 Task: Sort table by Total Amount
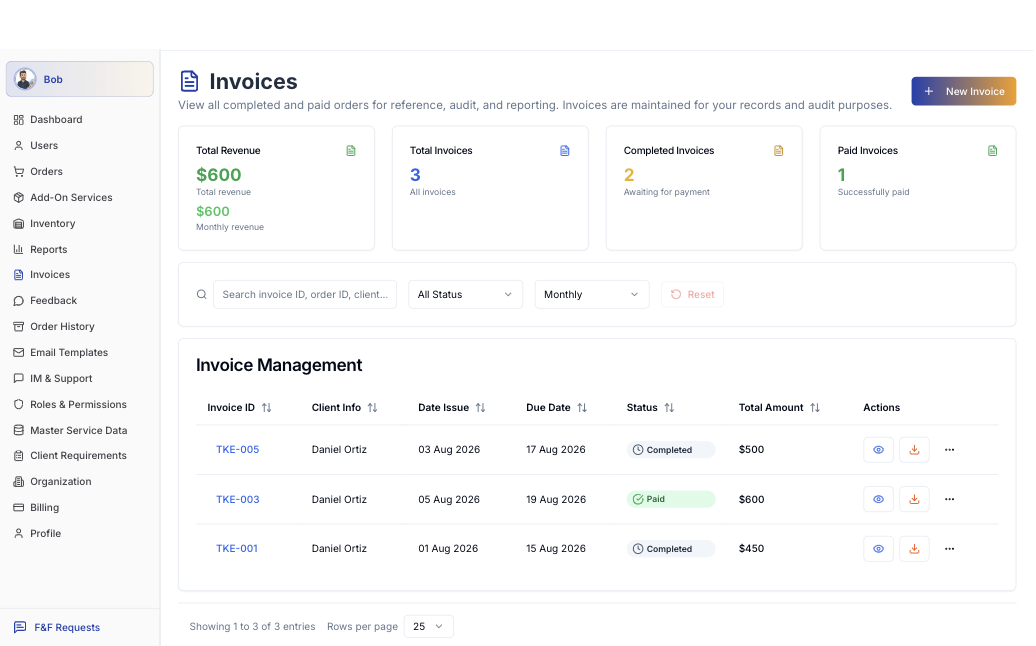(815, 408)
